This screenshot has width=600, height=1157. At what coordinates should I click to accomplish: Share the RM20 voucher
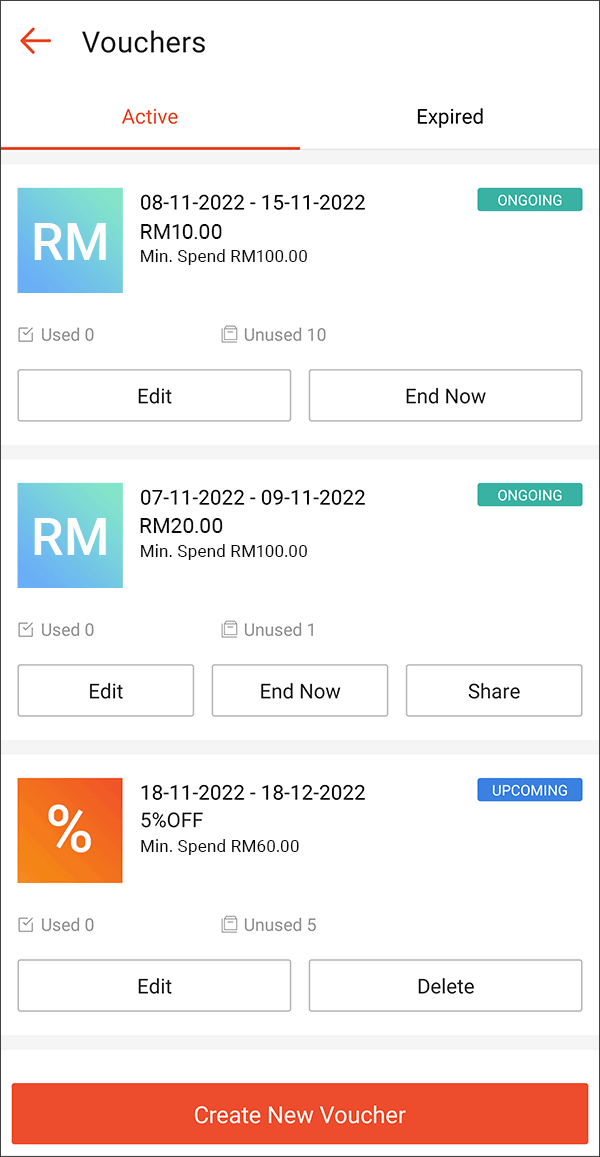(x=493, y=690)
